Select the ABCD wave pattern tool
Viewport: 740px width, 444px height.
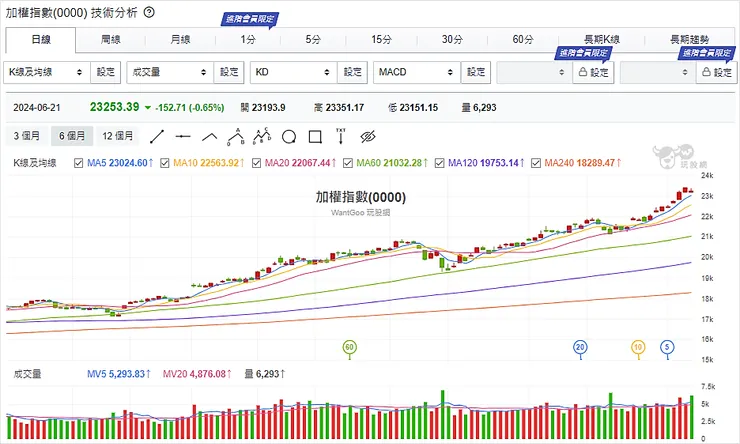tap(262, 136)
